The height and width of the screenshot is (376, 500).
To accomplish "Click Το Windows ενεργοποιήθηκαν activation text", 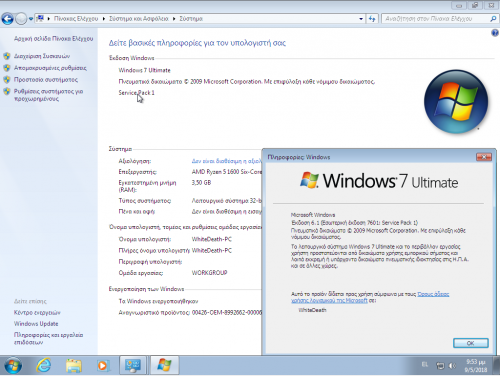I will click(158, 301).
